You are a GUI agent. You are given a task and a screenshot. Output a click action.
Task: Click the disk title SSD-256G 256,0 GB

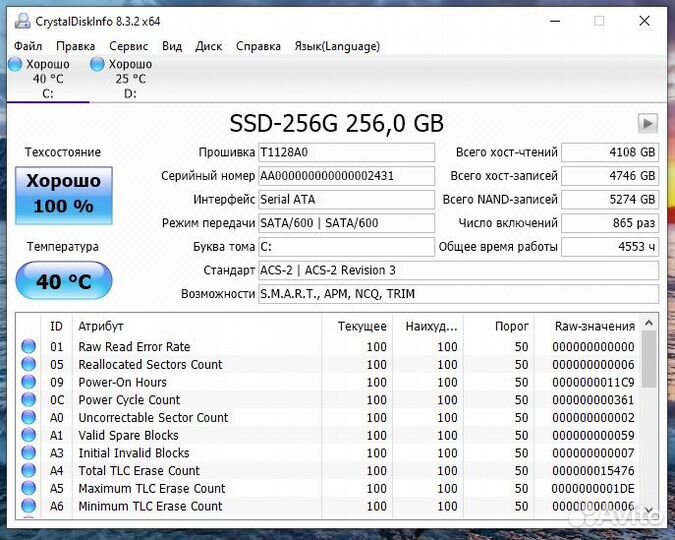(x=336, y=124)
